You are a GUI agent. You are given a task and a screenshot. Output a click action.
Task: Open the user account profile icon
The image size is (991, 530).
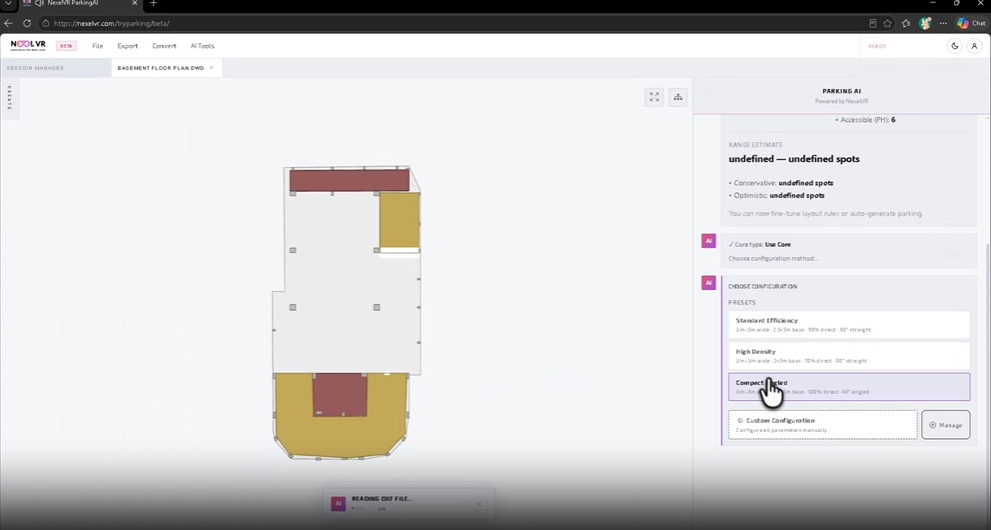point(974,46)
